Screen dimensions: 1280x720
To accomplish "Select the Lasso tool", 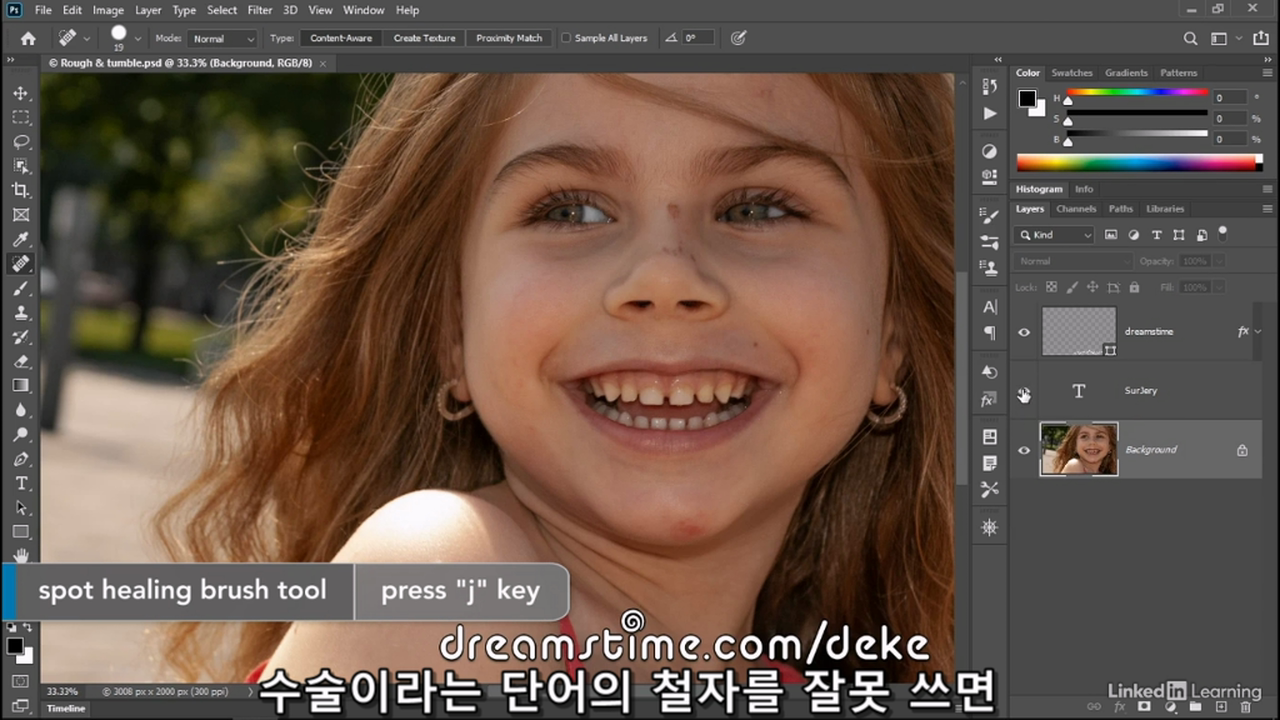I will pyautogui.click(x=20, y=142).
